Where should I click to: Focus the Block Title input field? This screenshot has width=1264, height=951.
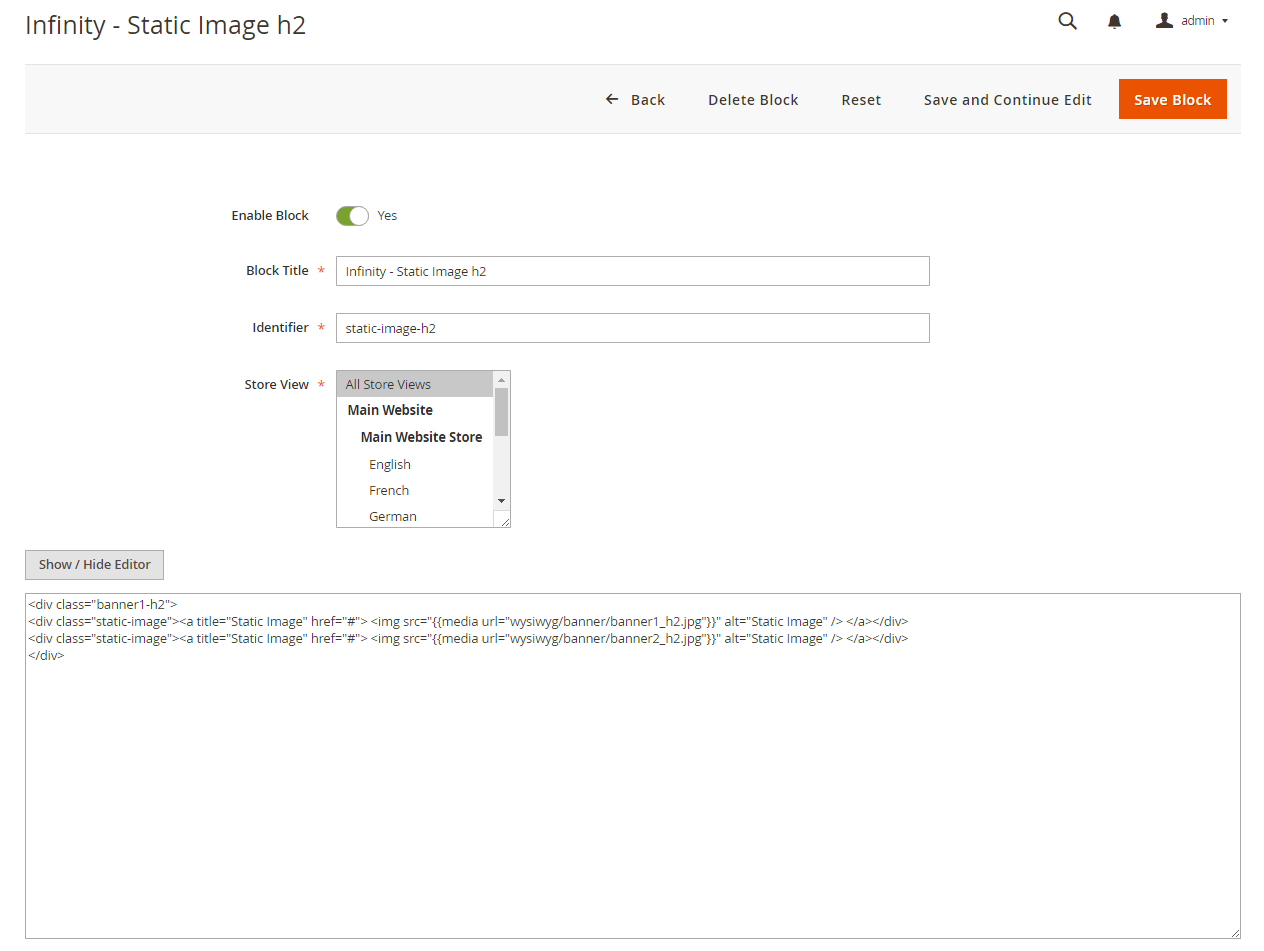pos(632,271)
